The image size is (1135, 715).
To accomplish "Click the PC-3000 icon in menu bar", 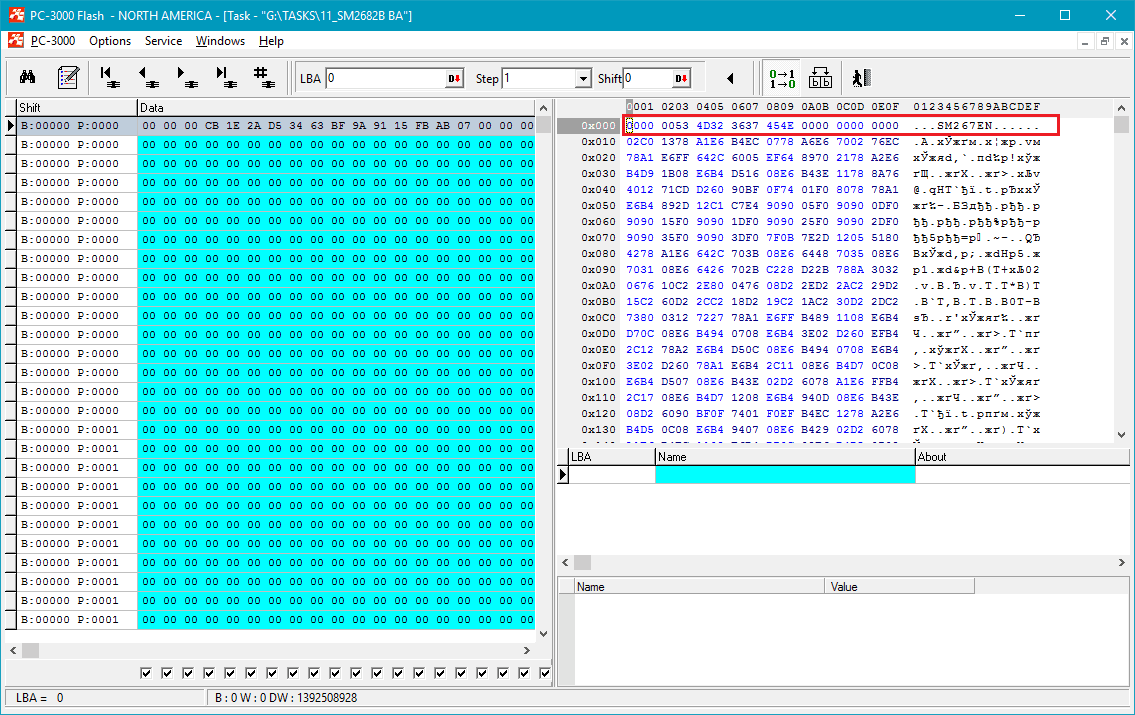I will click(16, 41).
